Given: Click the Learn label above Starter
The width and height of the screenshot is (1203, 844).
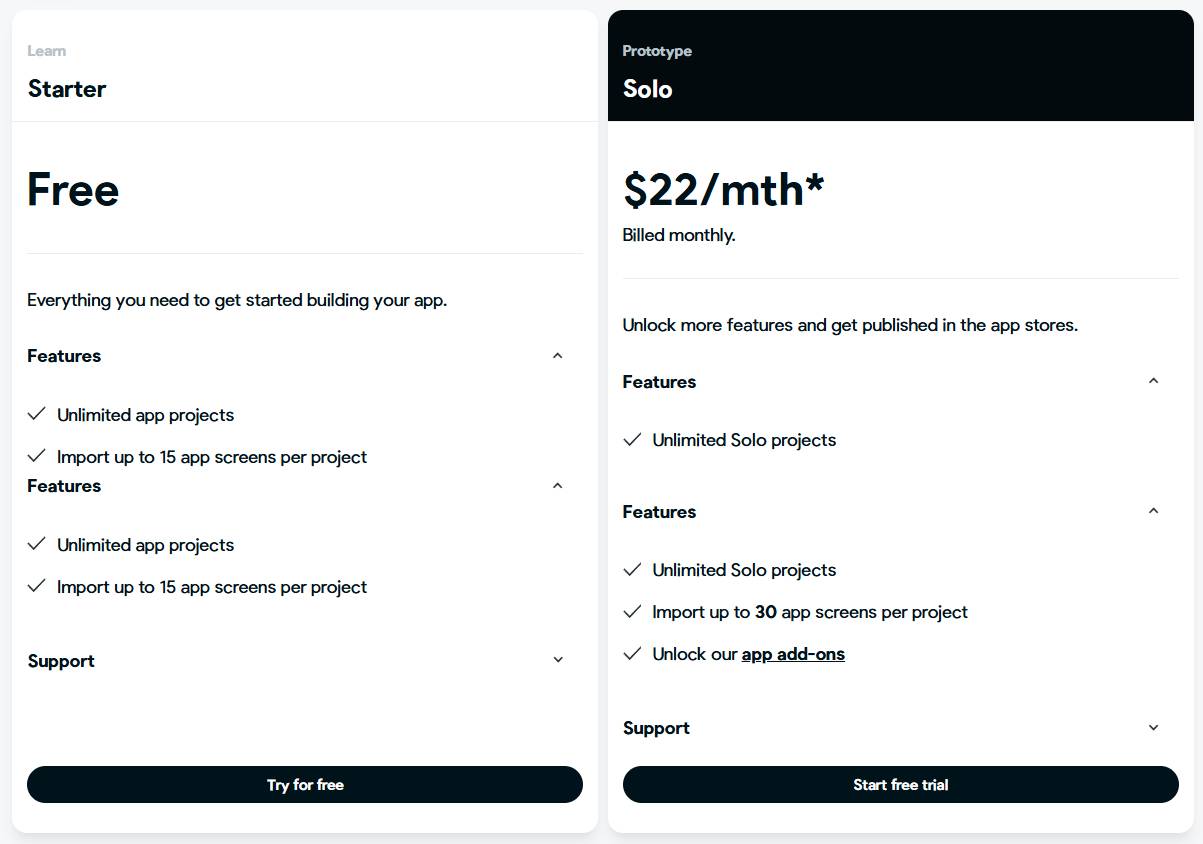Looking at the screenshot, I should (47, 50).
